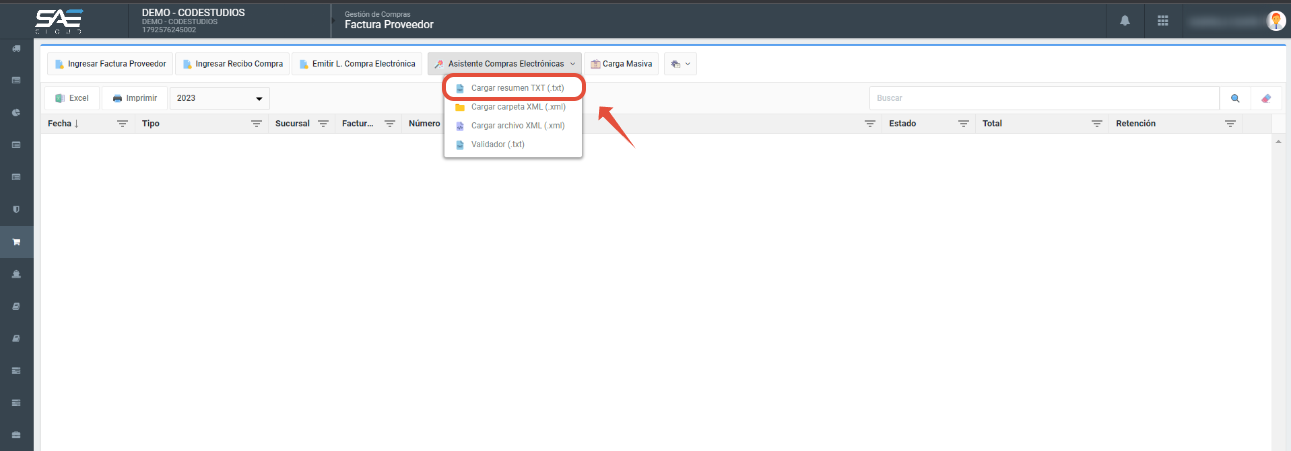The height and width of the screenshot is (451, 1291).
Task: Expand the dropdown next to Carga Masiva
Action: [x=680, y=64]
